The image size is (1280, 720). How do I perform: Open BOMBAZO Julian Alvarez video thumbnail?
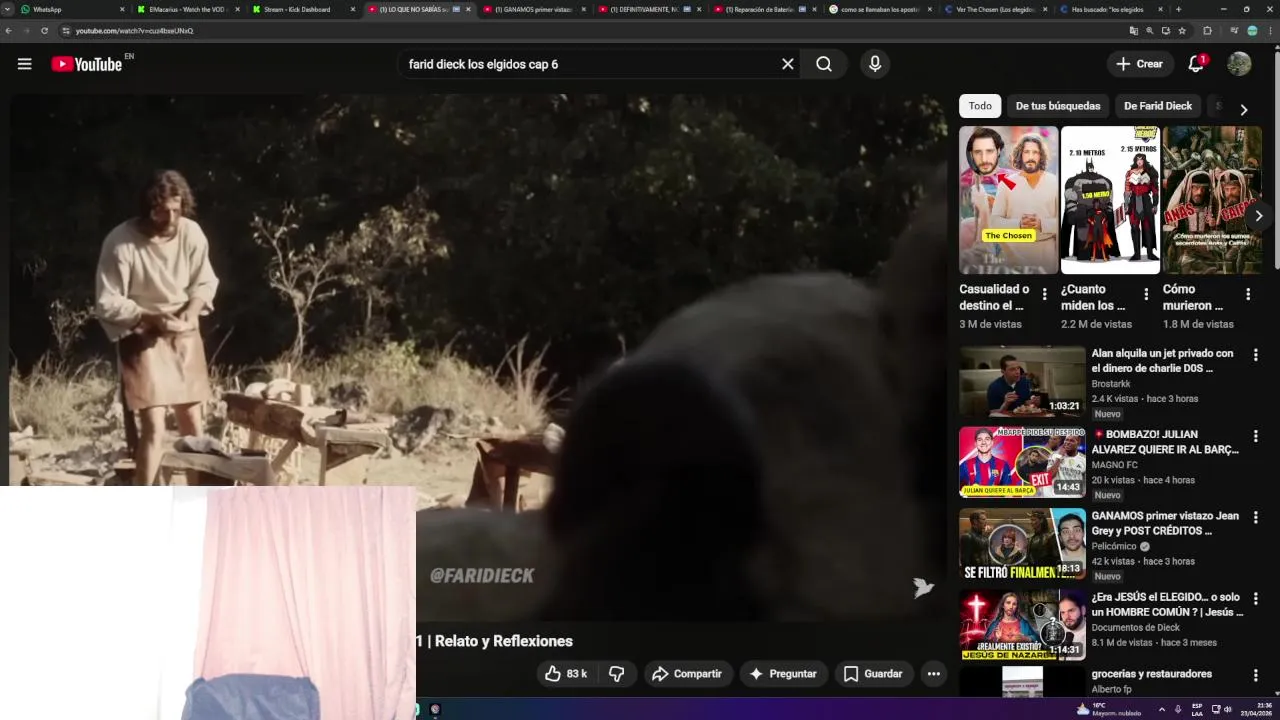(1022, 462)
